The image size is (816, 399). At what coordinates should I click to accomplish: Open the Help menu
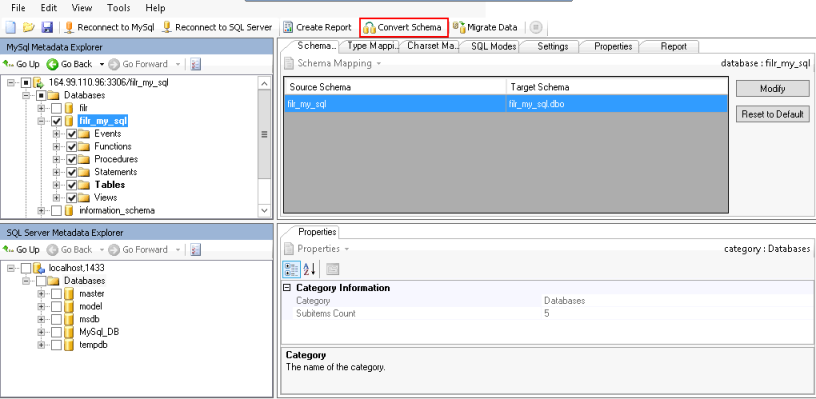(155, 8)
